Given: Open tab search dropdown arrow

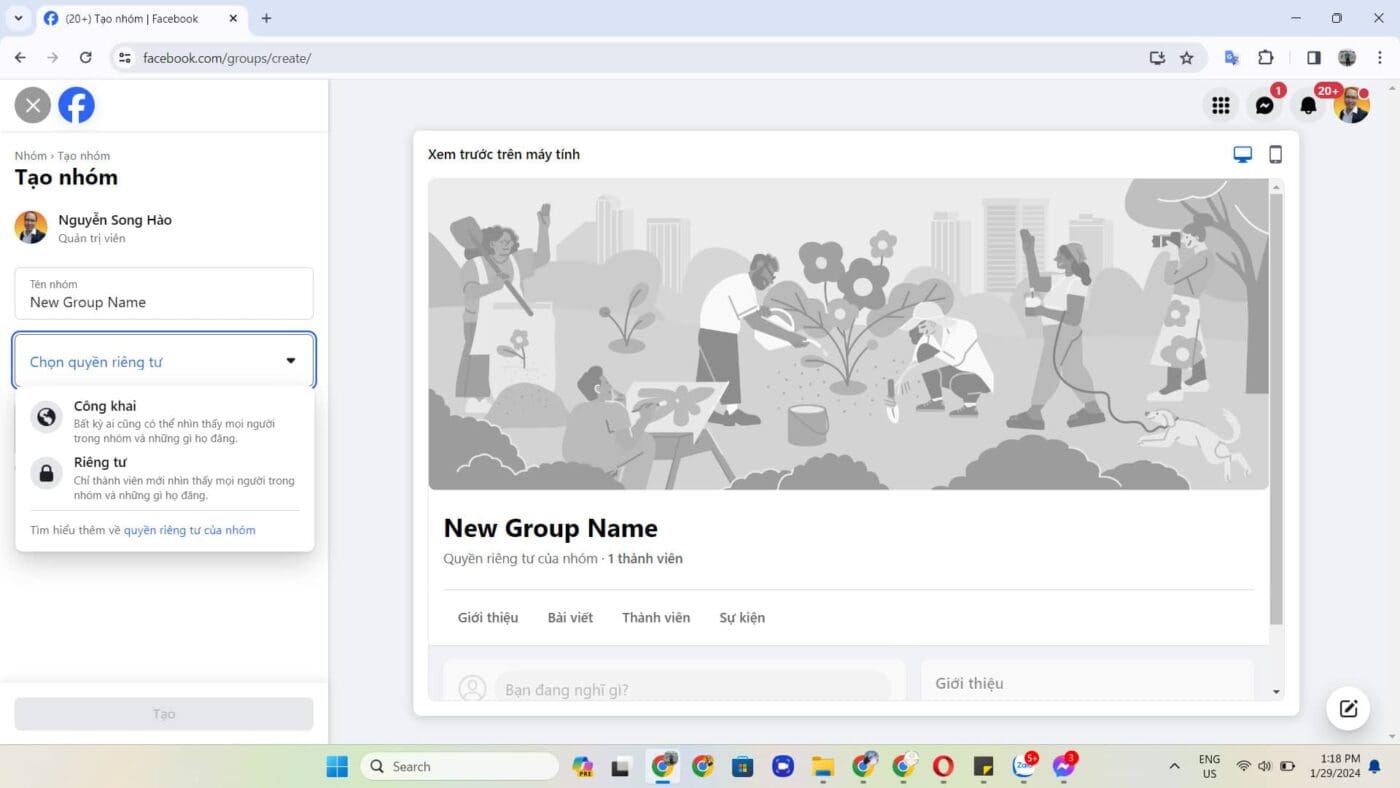Looking at the screenshot, I should [18, 18].
